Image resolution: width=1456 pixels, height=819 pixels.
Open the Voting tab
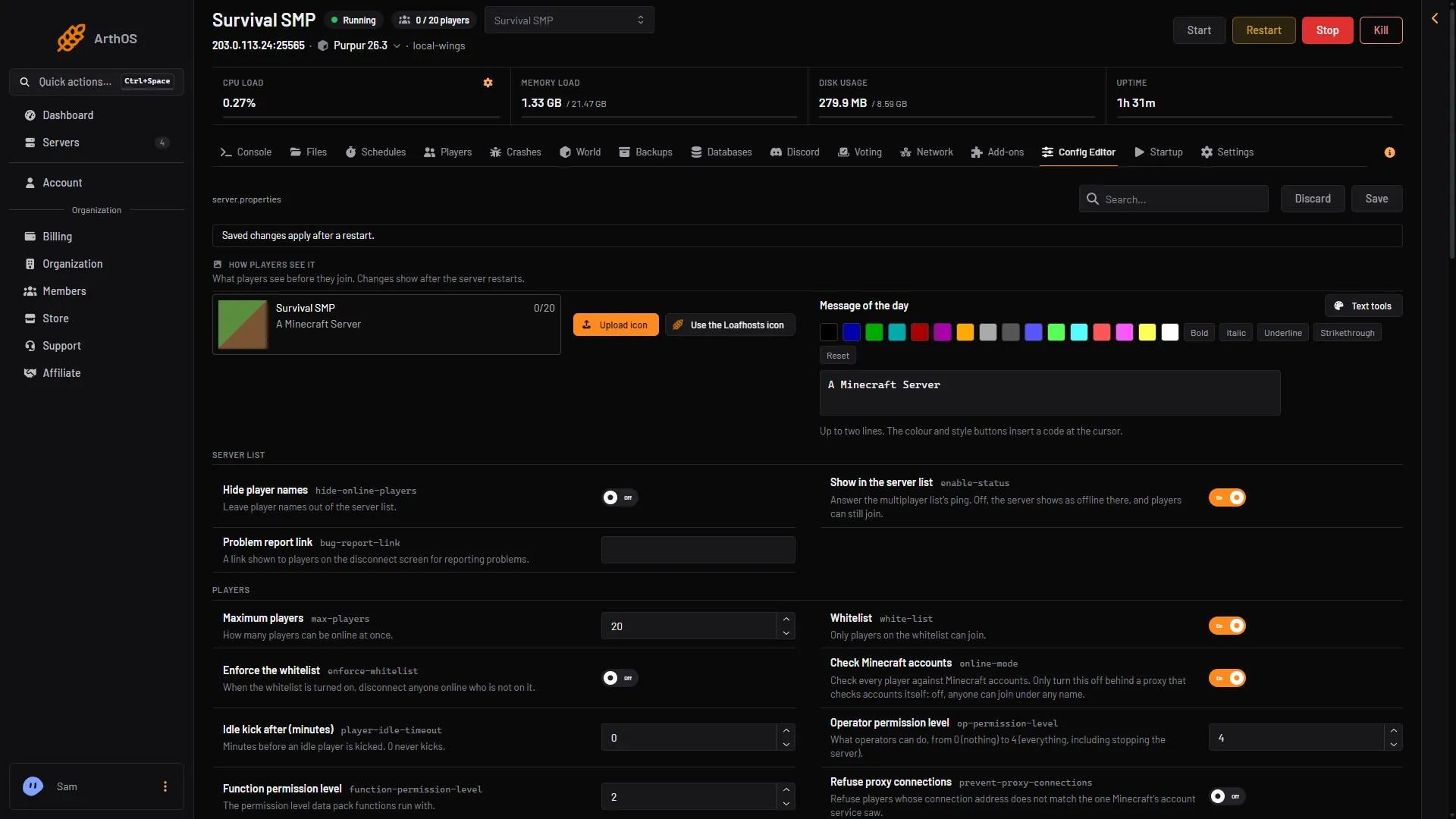point(860,152)
